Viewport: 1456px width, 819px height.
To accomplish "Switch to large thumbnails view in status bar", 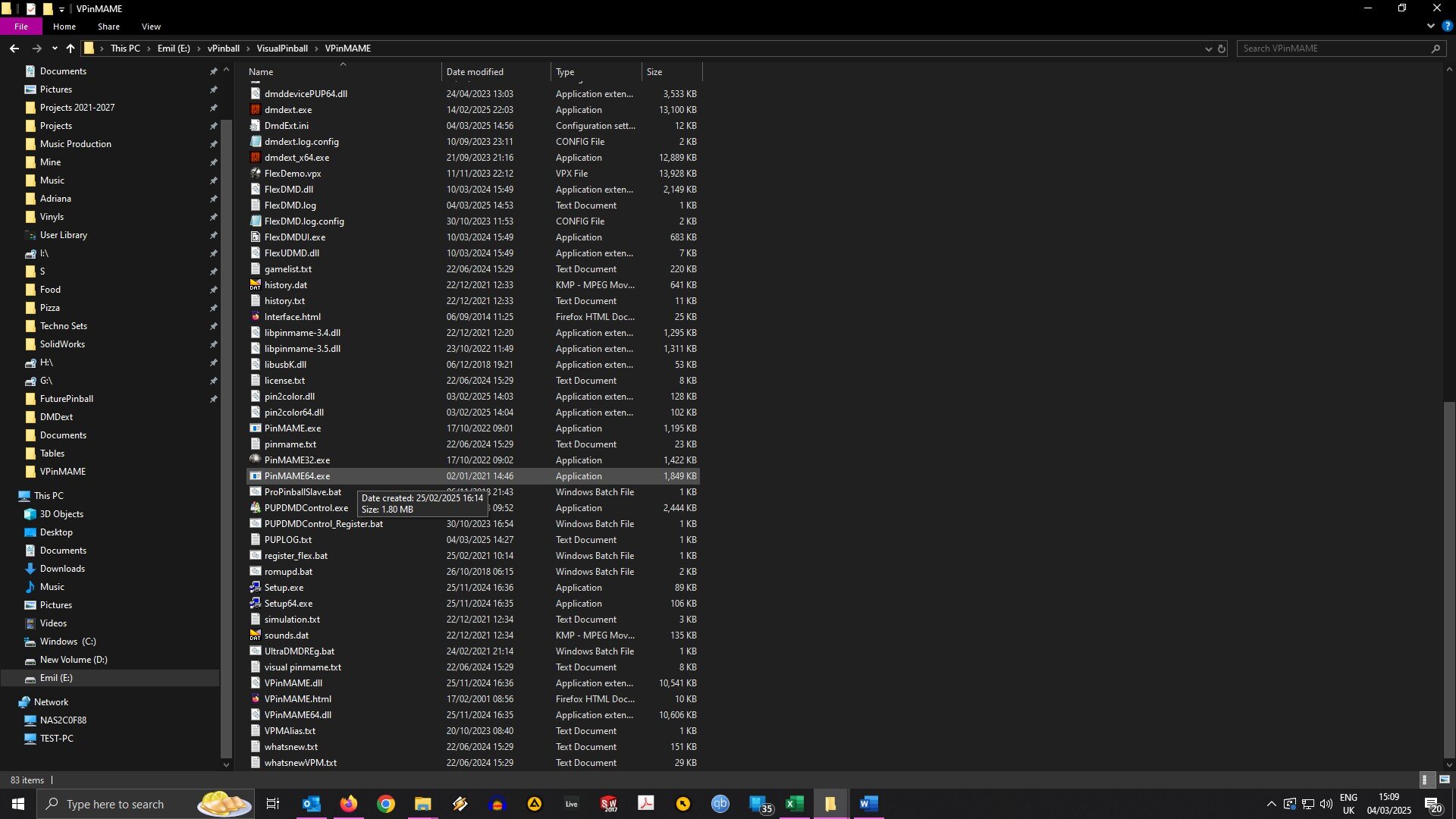I will pos(1444,780).
